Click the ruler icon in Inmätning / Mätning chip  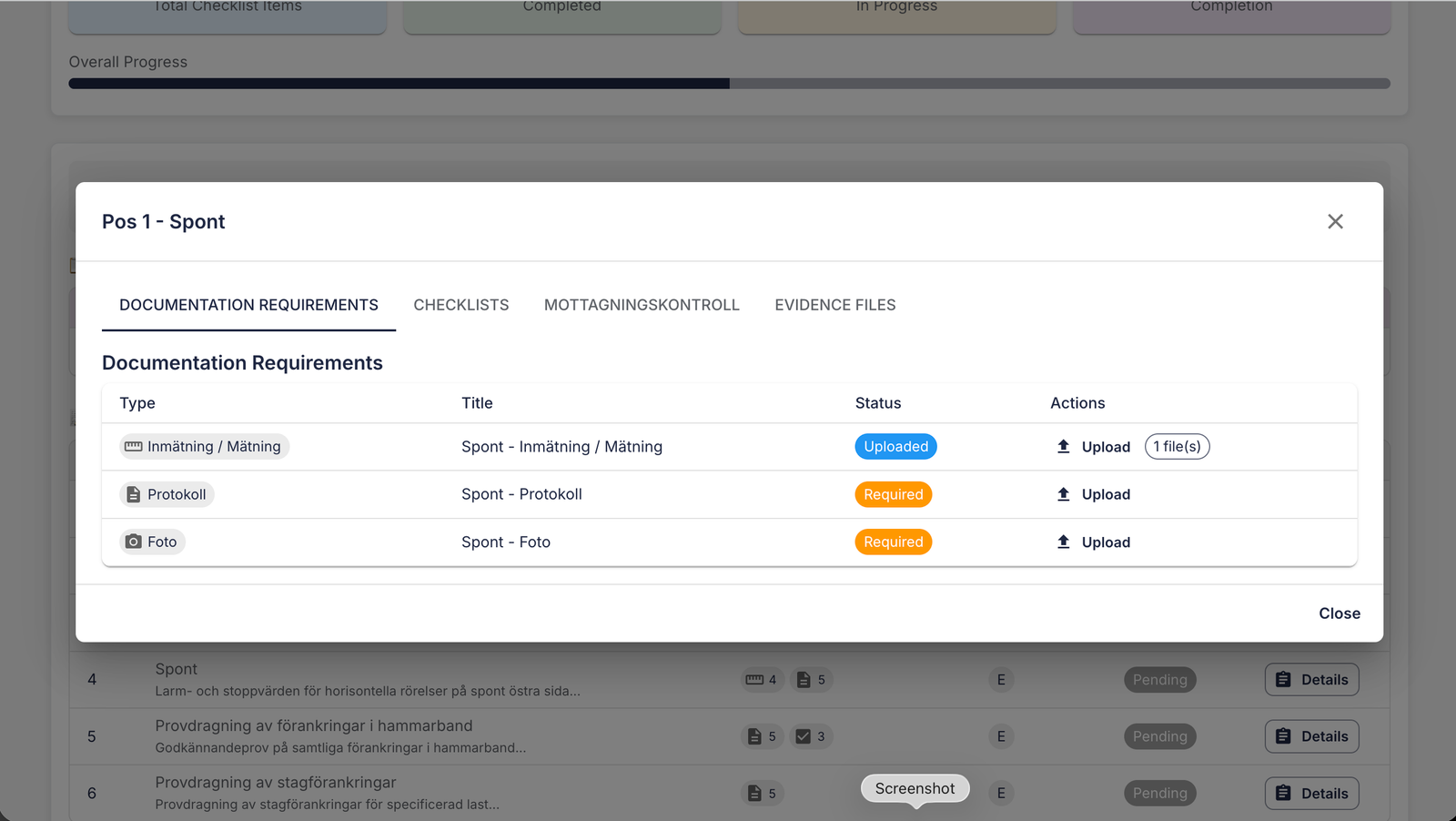pyautogui.click(x=134, y=447)
